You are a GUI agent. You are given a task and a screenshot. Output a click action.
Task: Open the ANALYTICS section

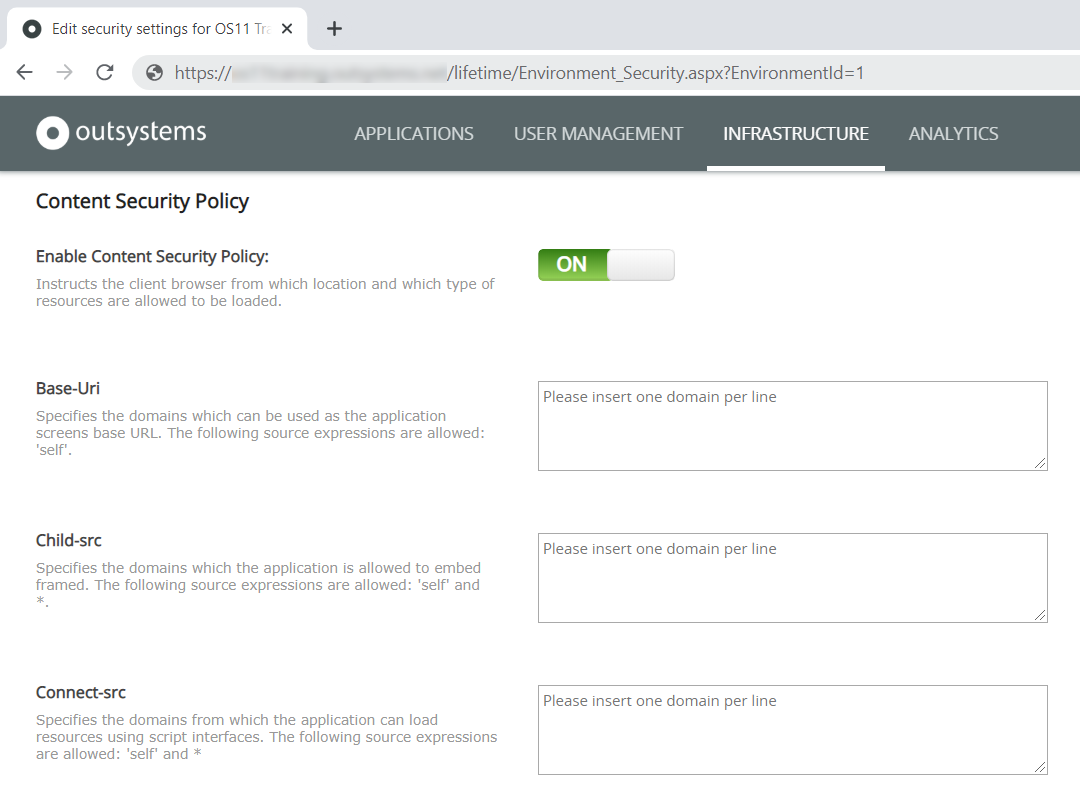click(953, 133)
